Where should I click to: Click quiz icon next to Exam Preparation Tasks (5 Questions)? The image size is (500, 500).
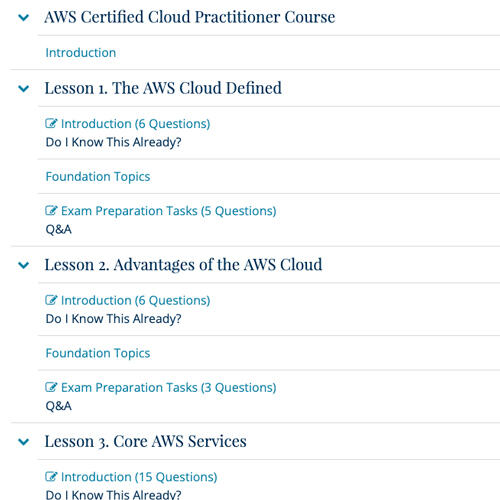coord(51,210)
